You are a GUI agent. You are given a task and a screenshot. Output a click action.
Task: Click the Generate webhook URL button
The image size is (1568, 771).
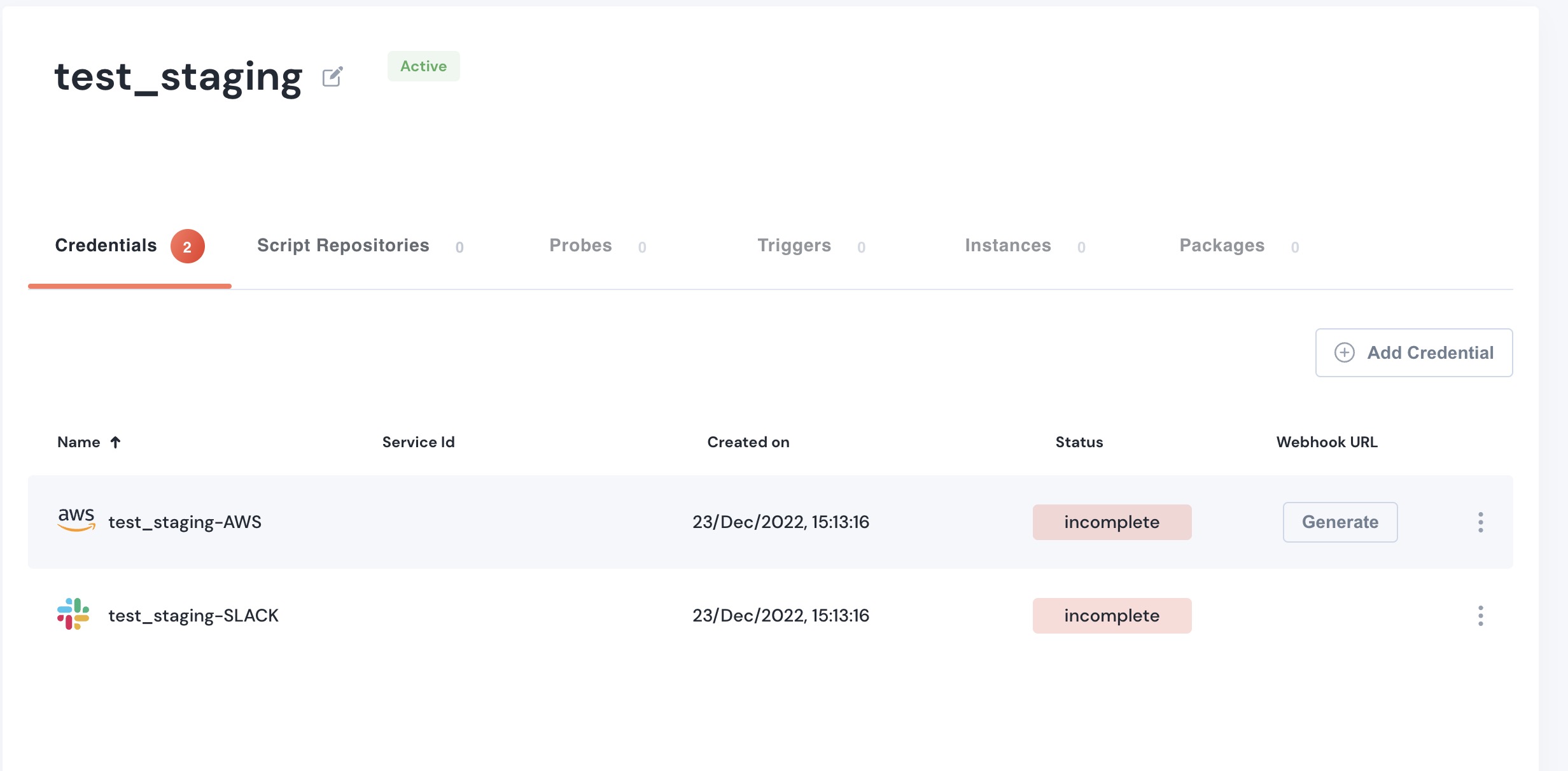[1340, 522]
